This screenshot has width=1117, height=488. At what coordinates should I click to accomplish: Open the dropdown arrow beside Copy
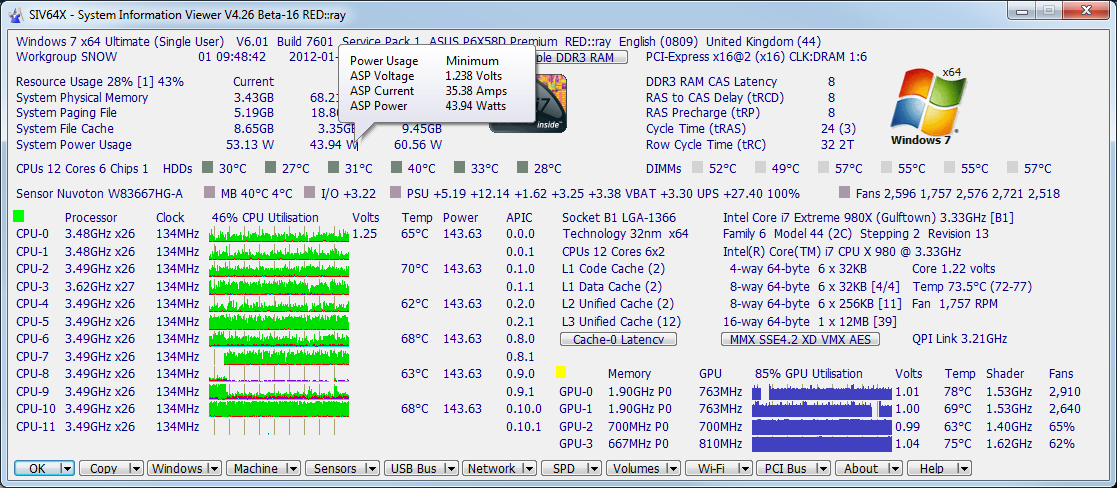tap(135, 468)
